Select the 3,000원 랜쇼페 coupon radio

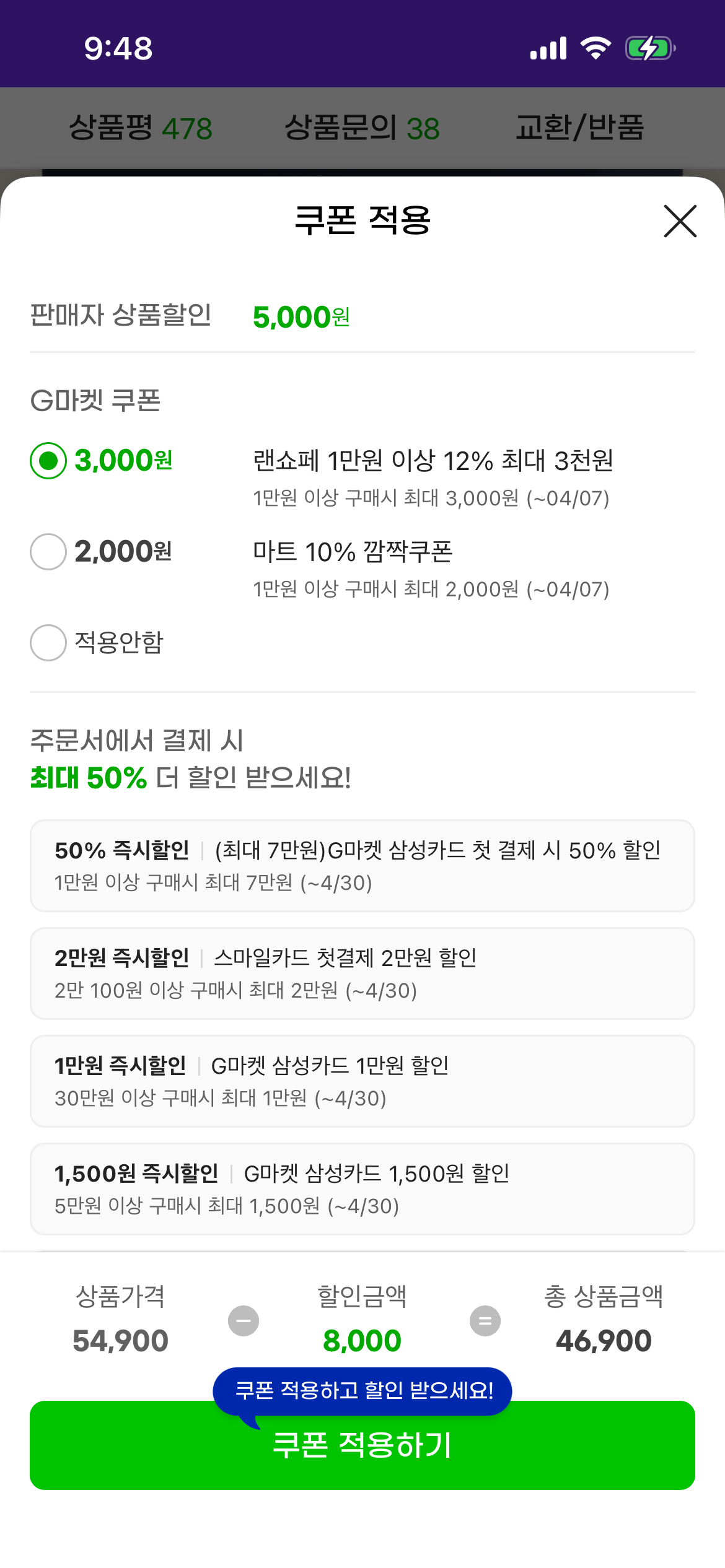click(x=48, y=461)
